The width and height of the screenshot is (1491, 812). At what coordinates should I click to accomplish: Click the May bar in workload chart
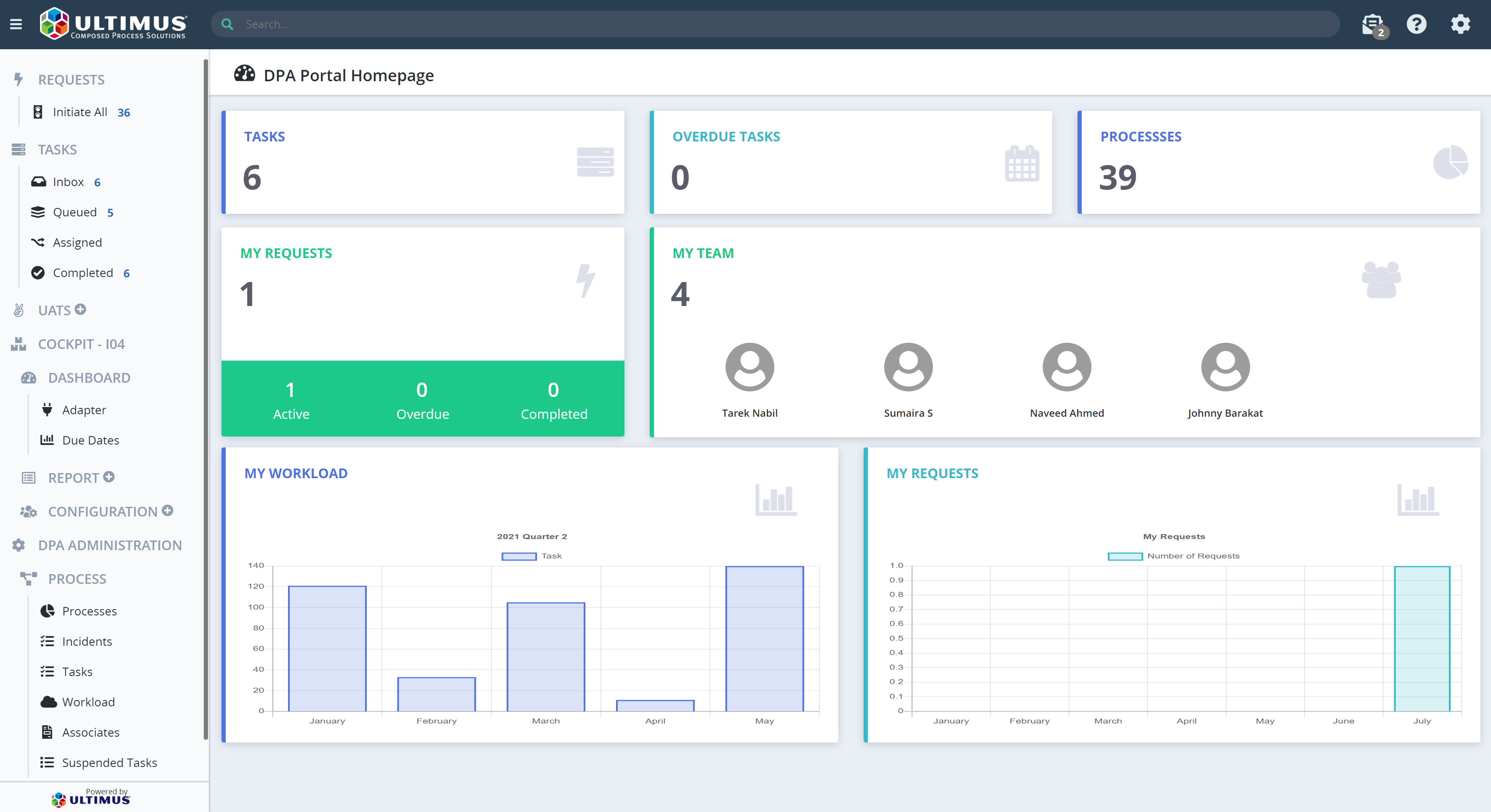(x=764, y=639)
